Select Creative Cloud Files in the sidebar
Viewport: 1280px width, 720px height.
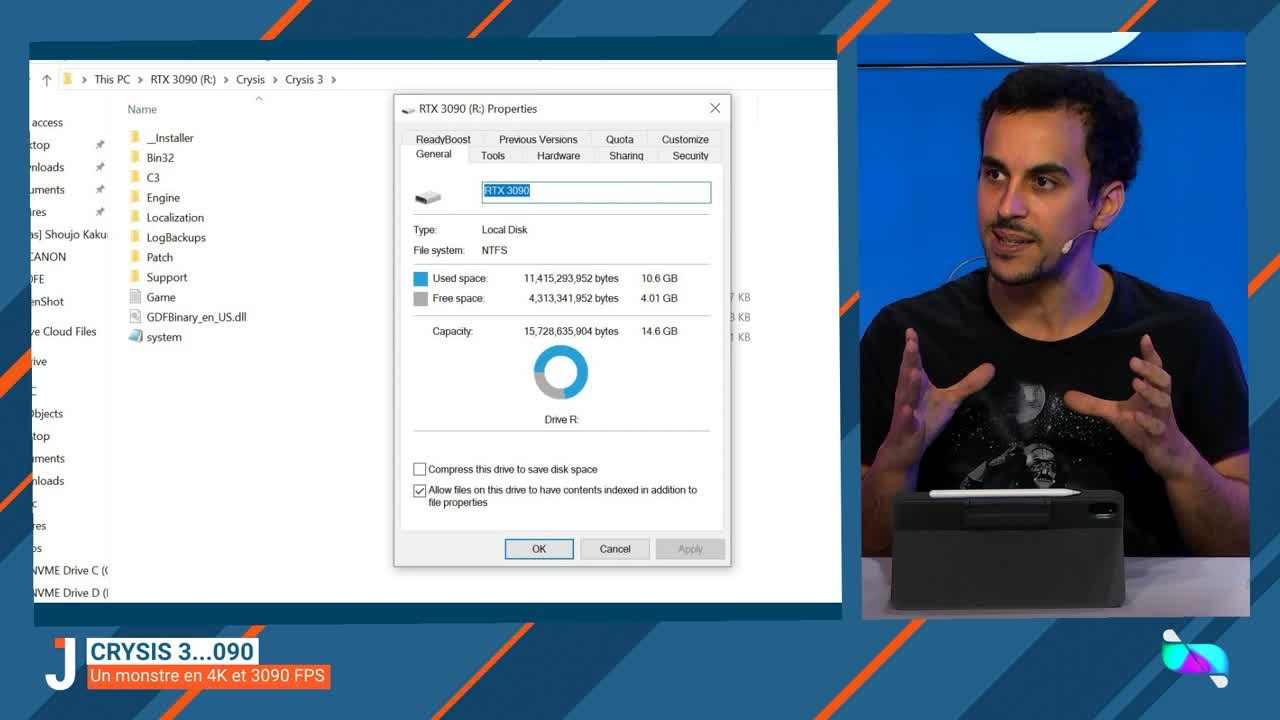[64, 332]
